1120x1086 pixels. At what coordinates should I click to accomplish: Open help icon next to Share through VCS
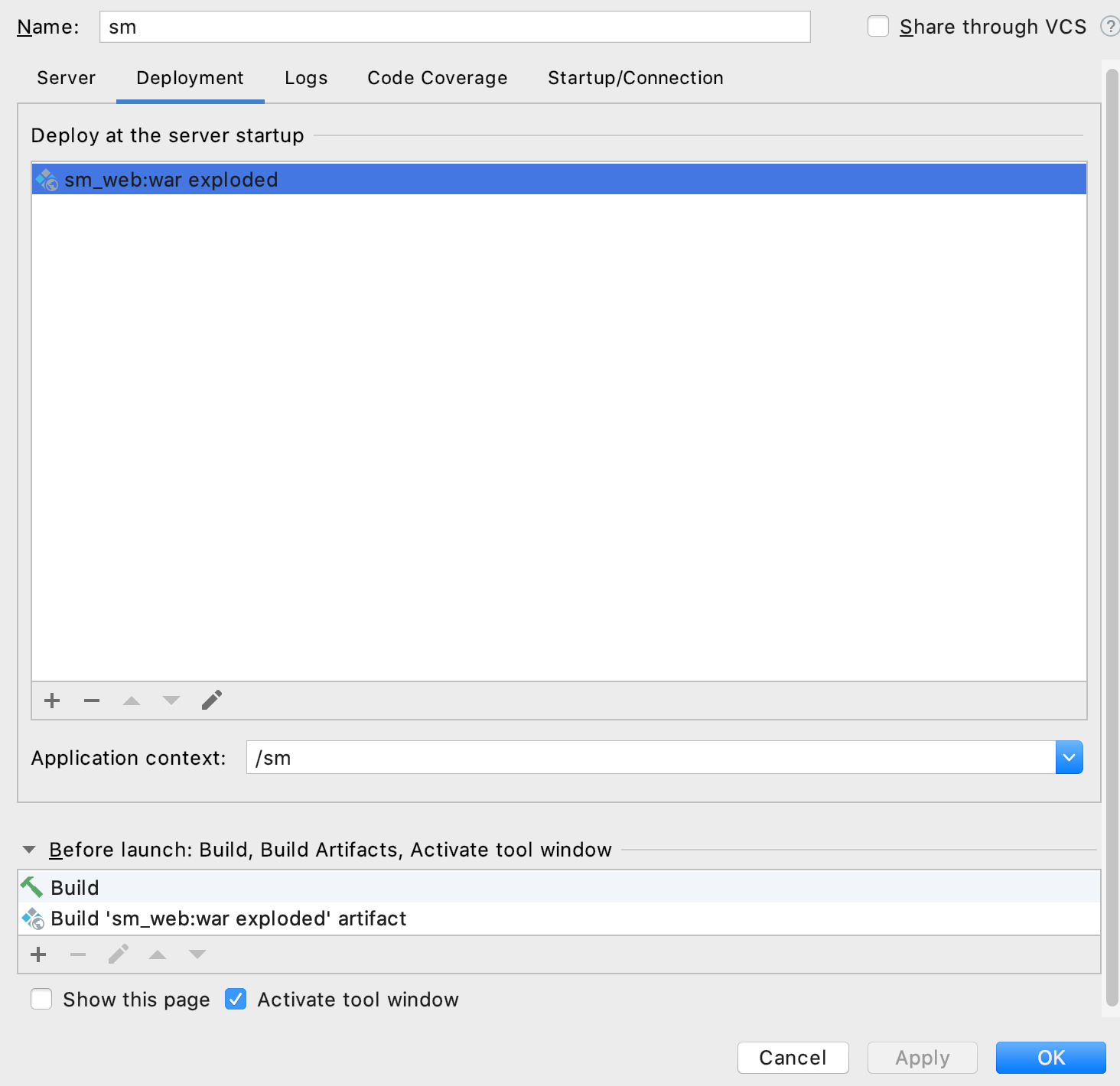(1110, 27)
